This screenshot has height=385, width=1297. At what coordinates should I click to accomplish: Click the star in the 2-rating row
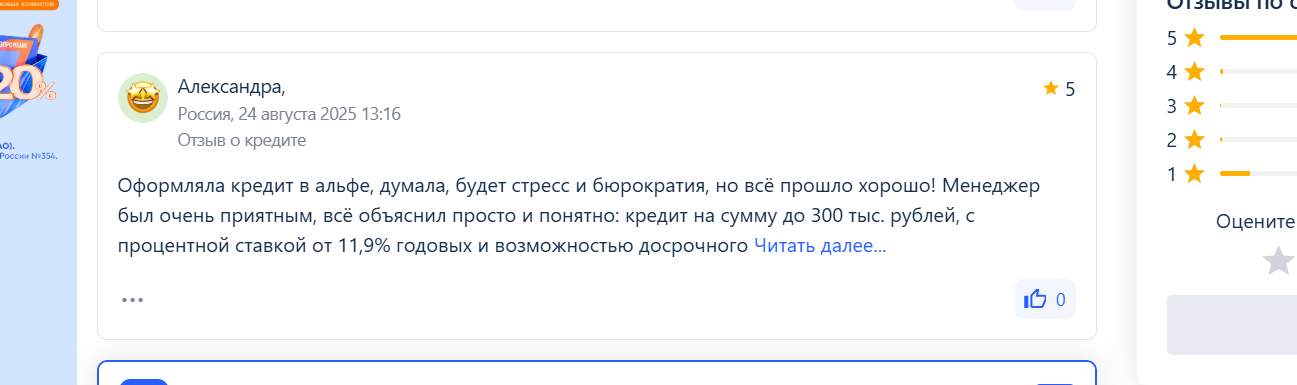1194,140
